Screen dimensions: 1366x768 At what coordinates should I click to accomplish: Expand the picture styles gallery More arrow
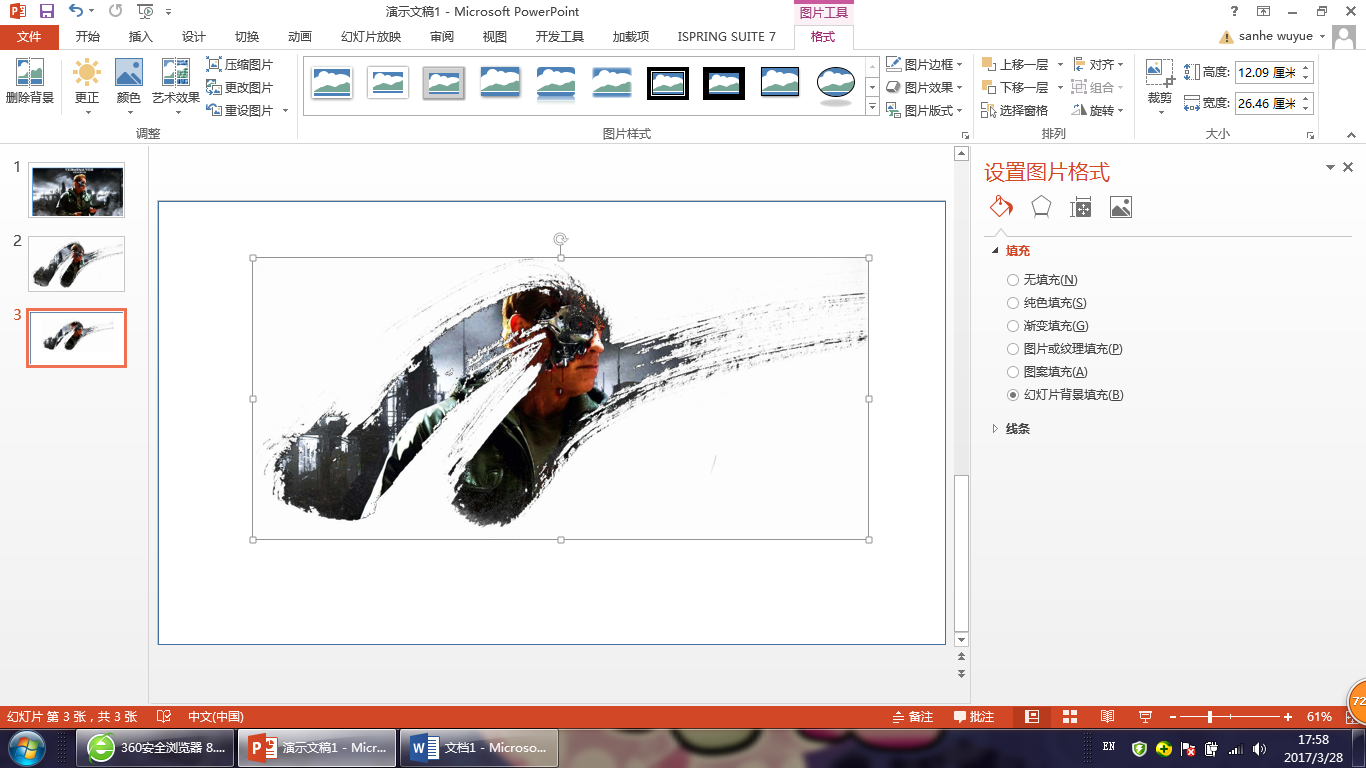[x=872, y=108]
